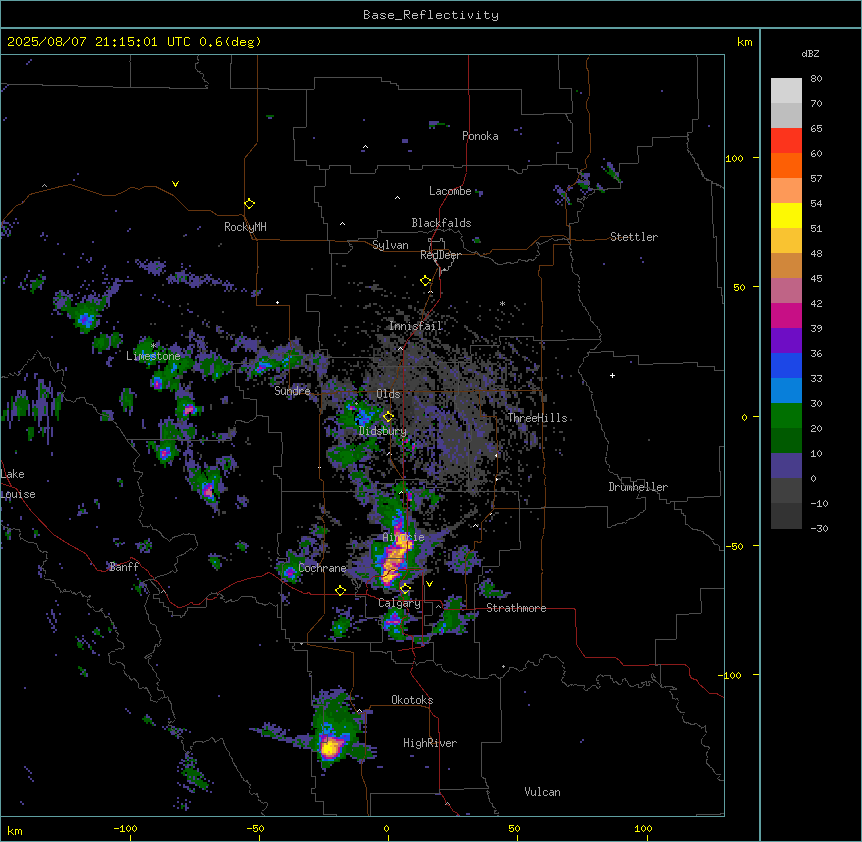The image size is (862, 842).
Task: Click the RedDeer city label
Action: click(440, 255)
